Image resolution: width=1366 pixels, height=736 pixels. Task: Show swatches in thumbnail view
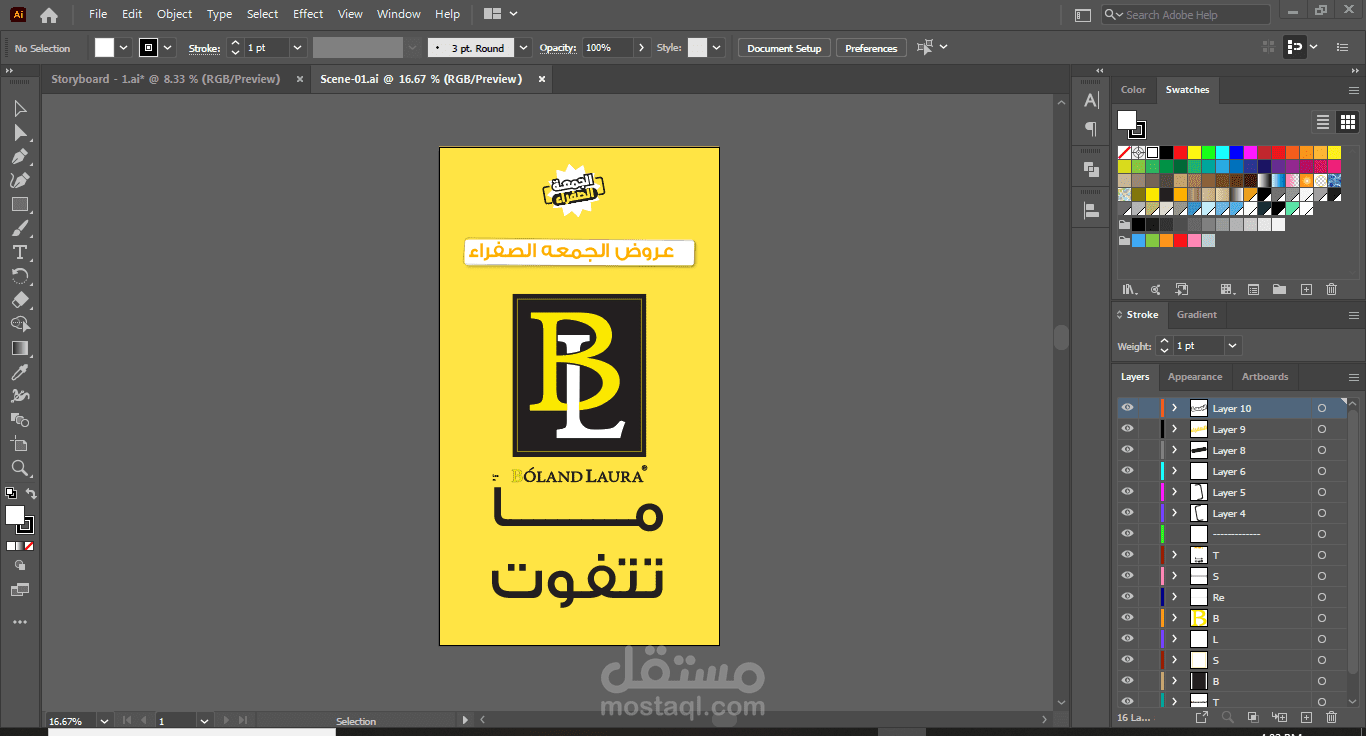1347,122
